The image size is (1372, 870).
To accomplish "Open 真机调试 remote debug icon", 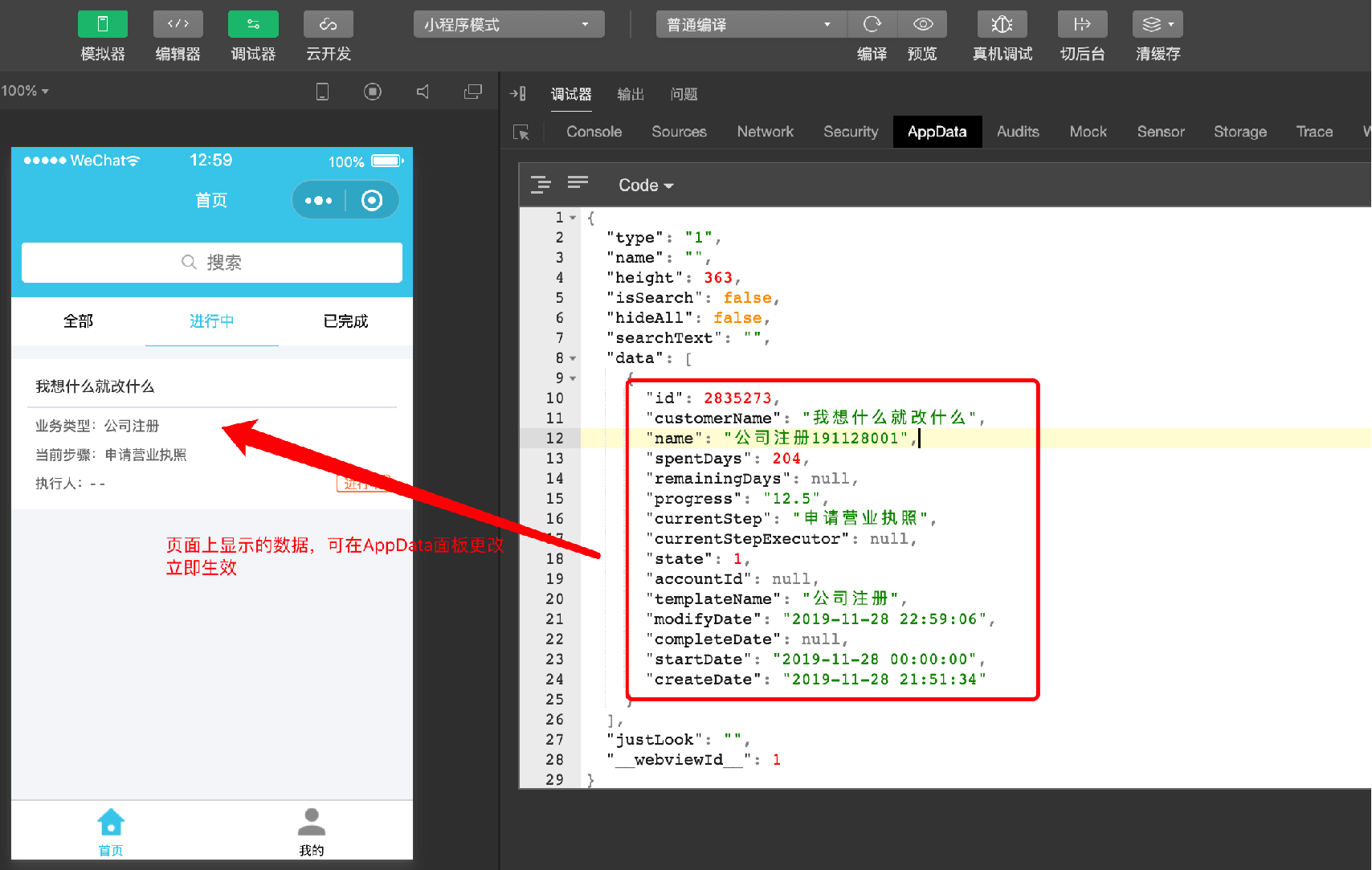I will [1002, 24].
